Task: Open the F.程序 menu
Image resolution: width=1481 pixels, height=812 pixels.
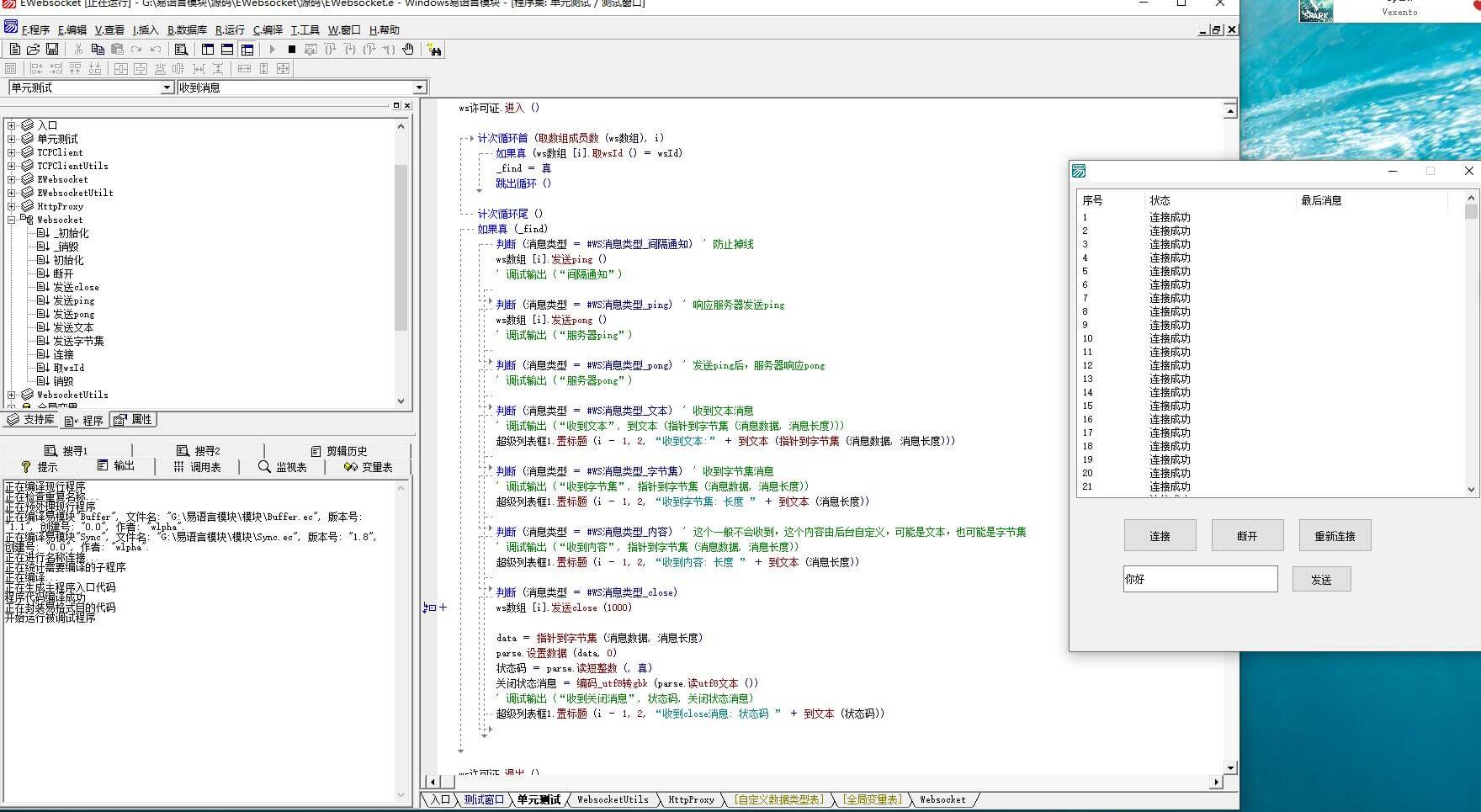Action: click(x=35, y=29)
